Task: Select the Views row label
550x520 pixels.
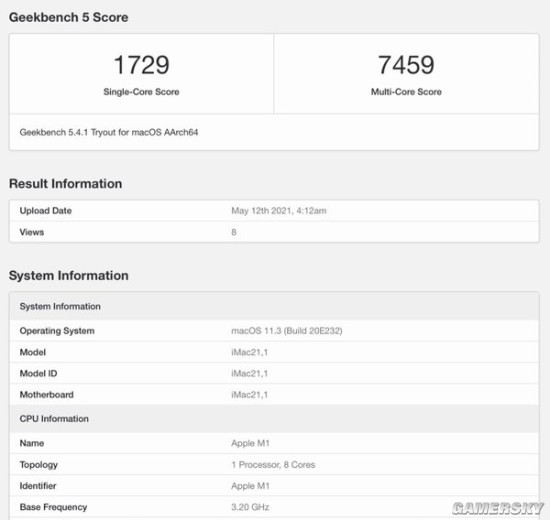Action: (32, 232)
